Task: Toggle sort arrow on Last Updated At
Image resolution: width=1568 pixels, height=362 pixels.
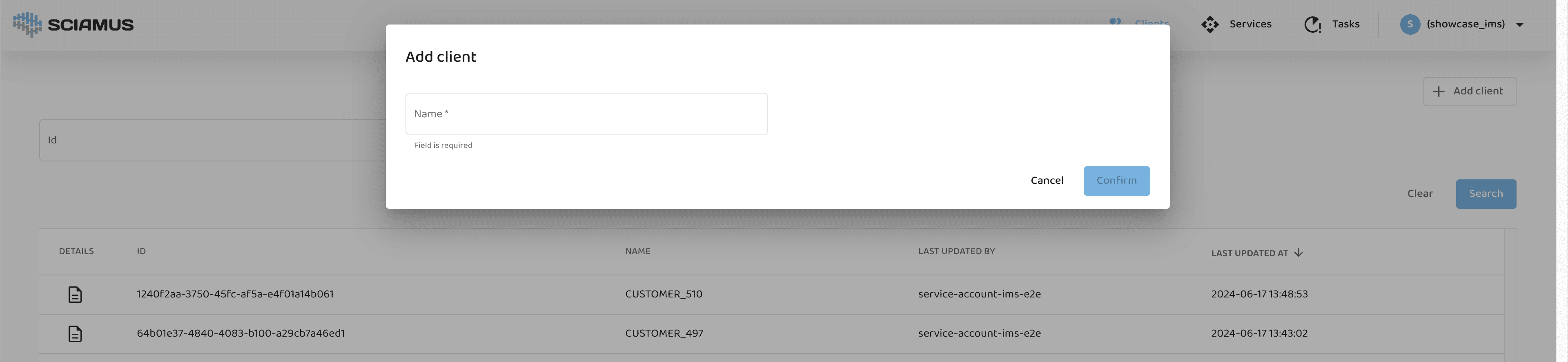Action: pyautogui.click(x=1298, y=253)
